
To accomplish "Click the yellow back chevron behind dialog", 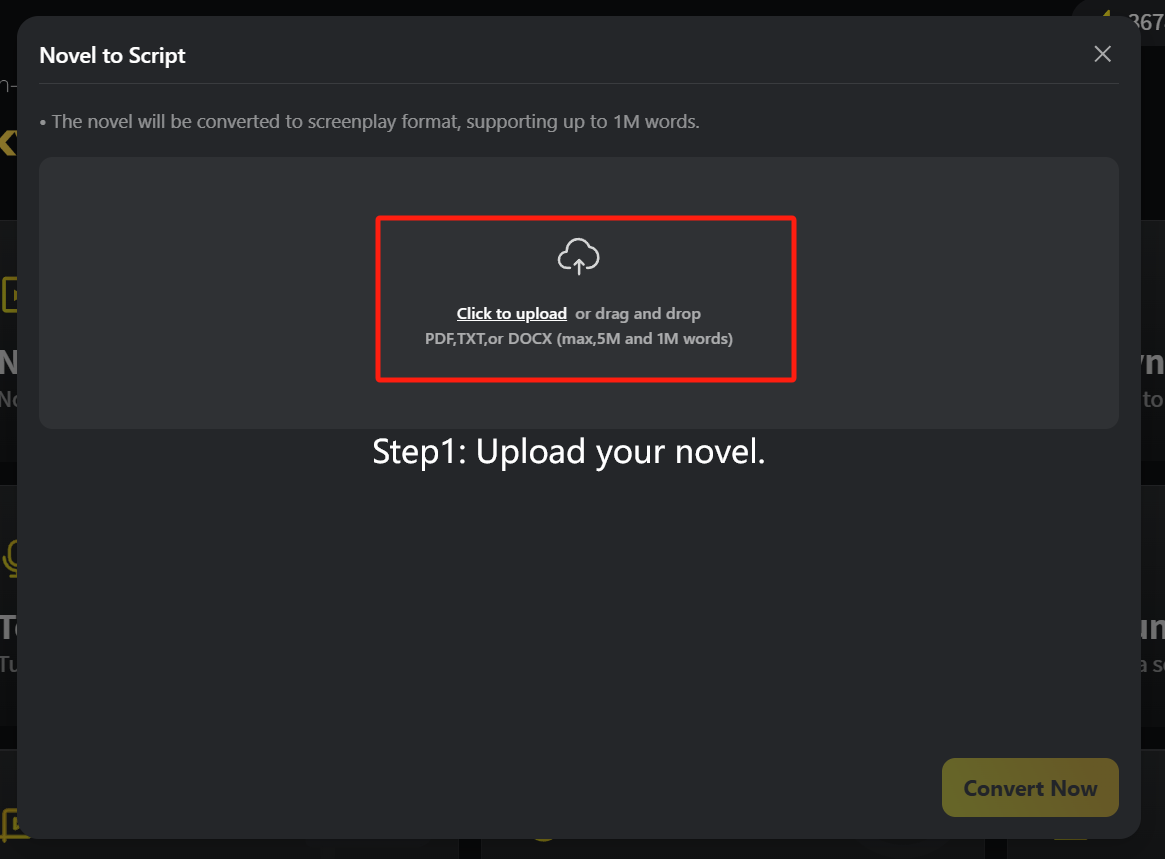I will 7,142.
